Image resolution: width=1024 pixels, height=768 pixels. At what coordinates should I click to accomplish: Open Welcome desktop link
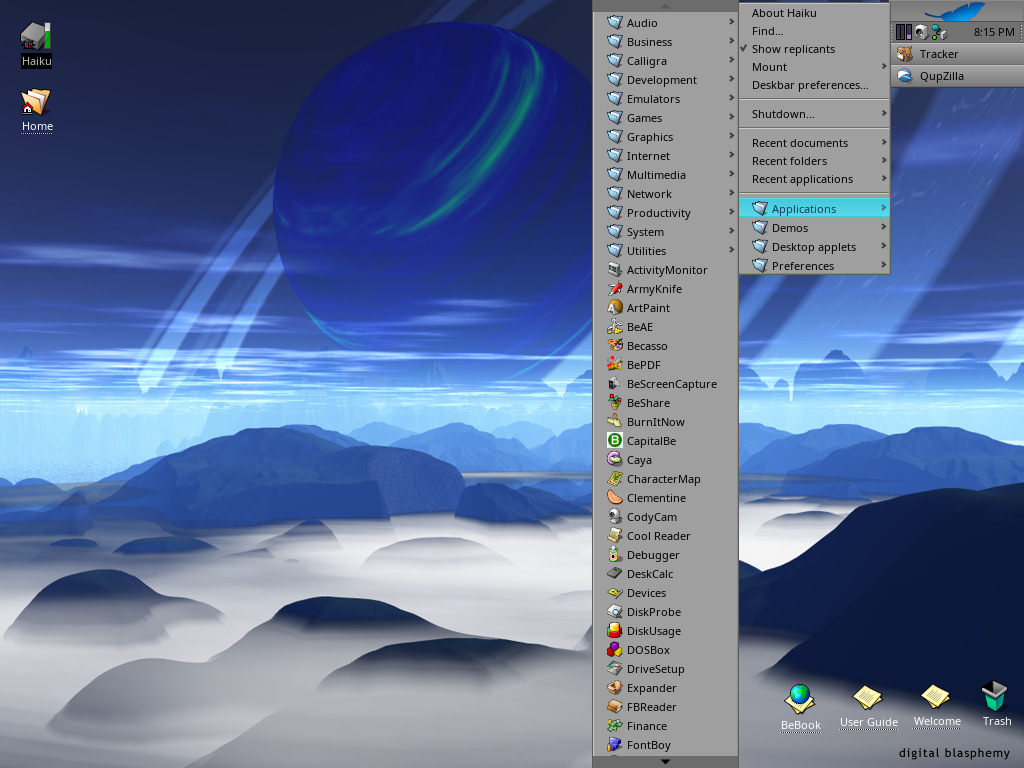coord(936,705)
